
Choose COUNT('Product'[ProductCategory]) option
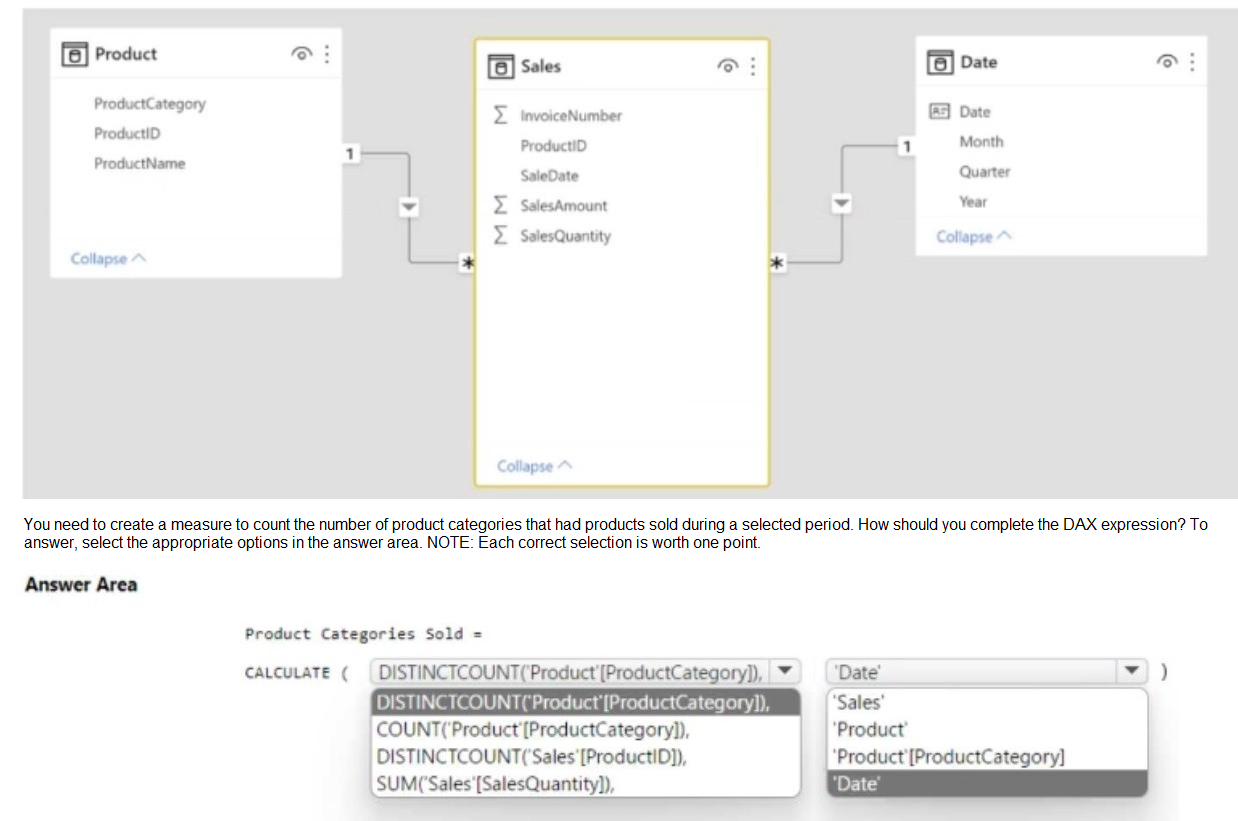point(532,730)
